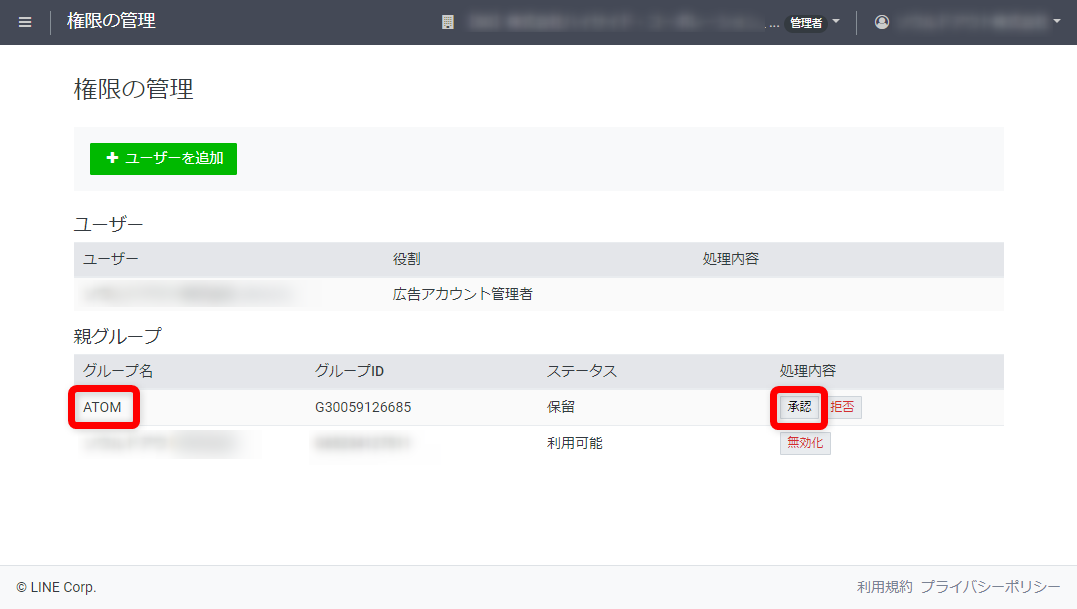Viewport: 1077px width, 609px height.
Task: Click the グループ名 column header
Action: [118, 371]
